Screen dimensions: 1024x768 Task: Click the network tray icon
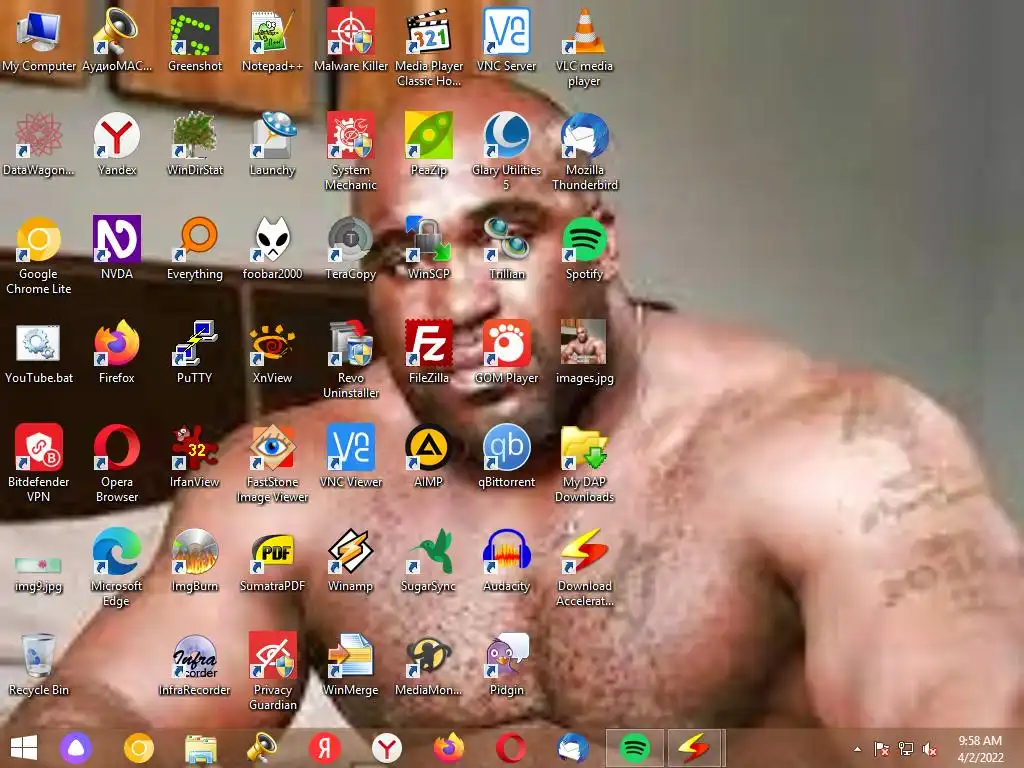pos(906,749)
